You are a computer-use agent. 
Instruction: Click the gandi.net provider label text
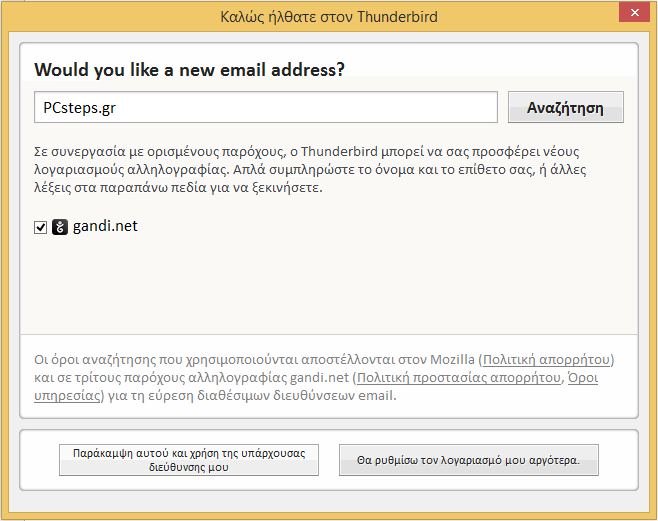105,226
